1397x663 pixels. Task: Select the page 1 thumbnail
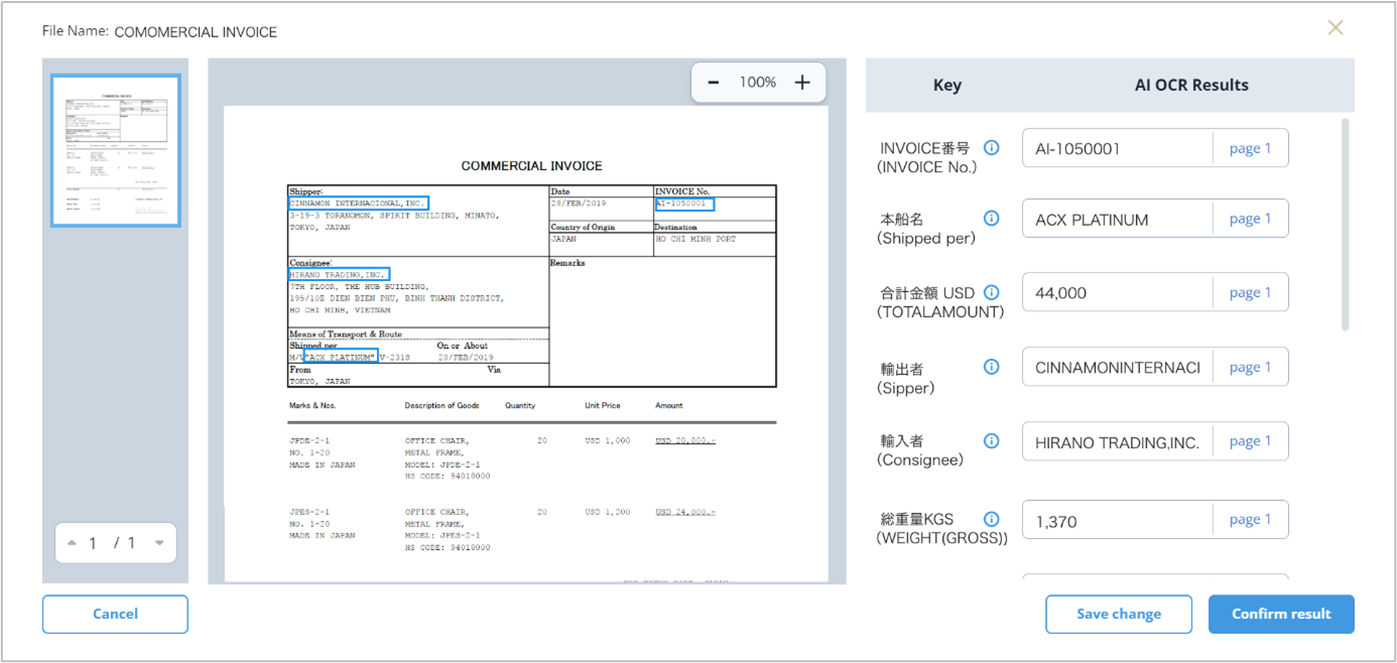(115, 150)
